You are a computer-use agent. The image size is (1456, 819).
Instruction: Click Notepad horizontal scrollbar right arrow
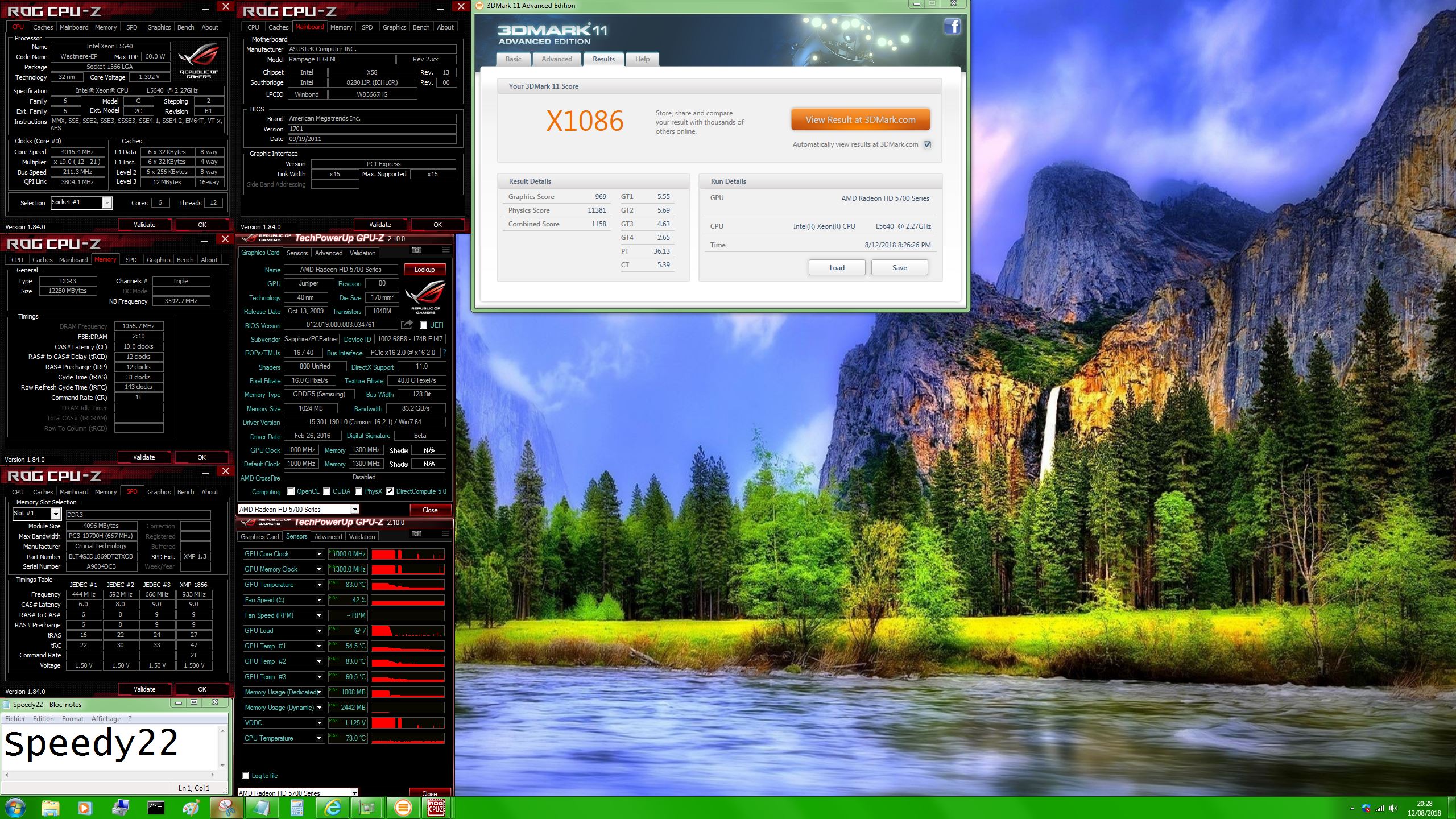[213, 775]
